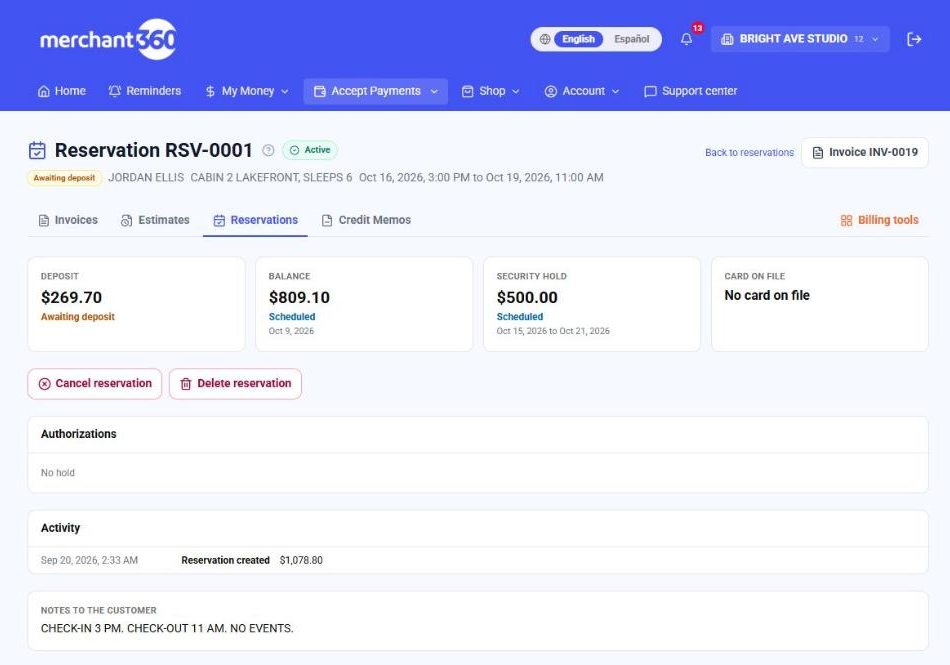Click the check icon in Active badge
The height and width of the screenshot is (665, 950).
(294, 150)
